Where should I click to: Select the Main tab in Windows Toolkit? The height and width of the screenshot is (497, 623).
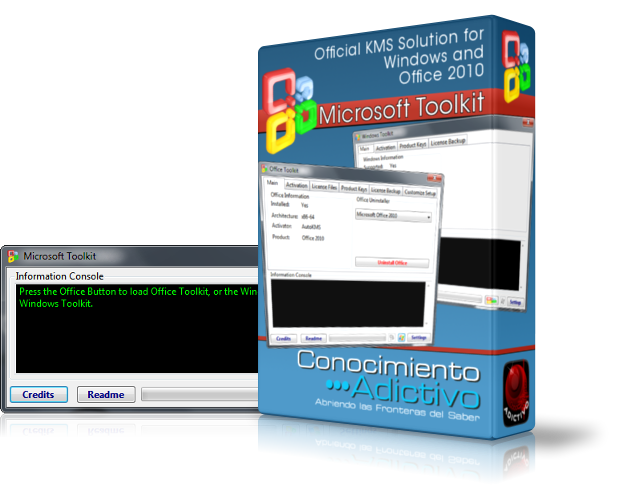[x=364, y=149]
